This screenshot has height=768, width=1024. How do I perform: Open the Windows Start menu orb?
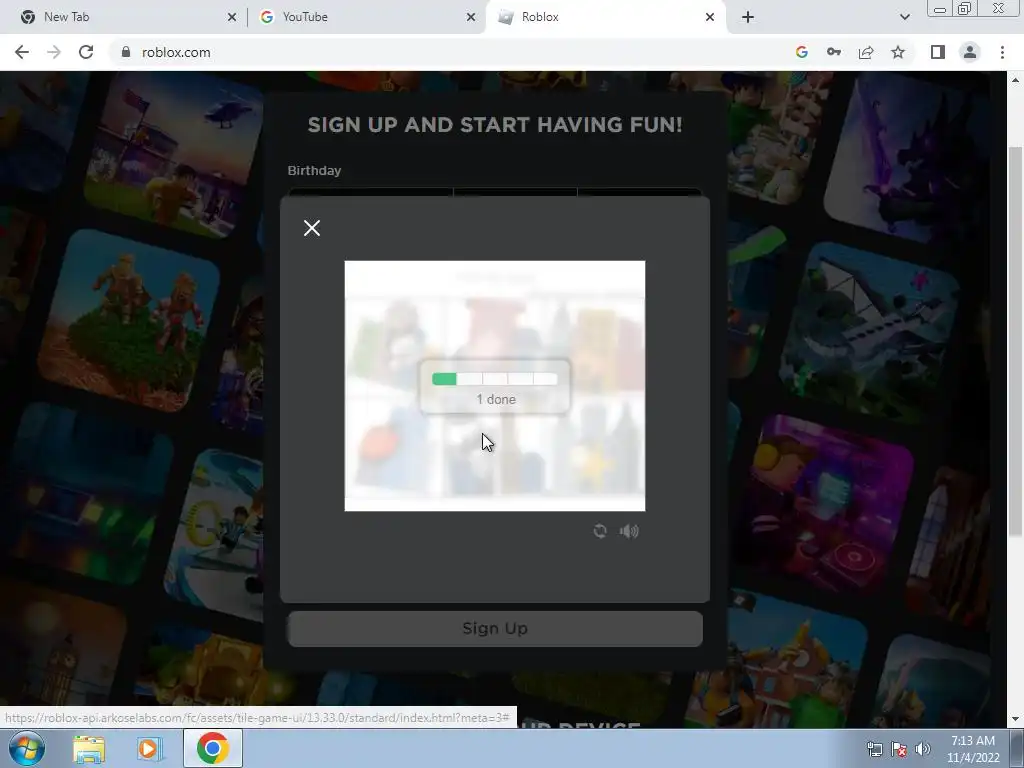coord(26,748)
